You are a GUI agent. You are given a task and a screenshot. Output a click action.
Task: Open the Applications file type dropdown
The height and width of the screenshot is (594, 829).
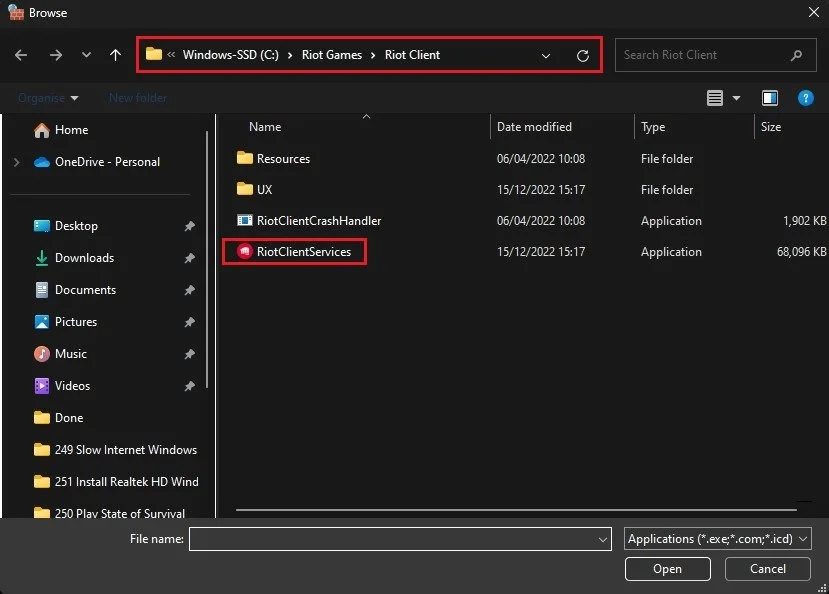(717, 539)
